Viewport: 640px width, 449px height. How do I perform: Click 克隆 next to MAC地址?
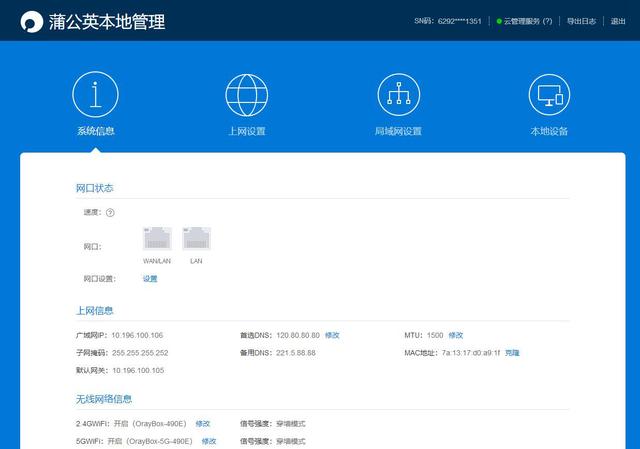pyautogui.click(x=512, y=353)
